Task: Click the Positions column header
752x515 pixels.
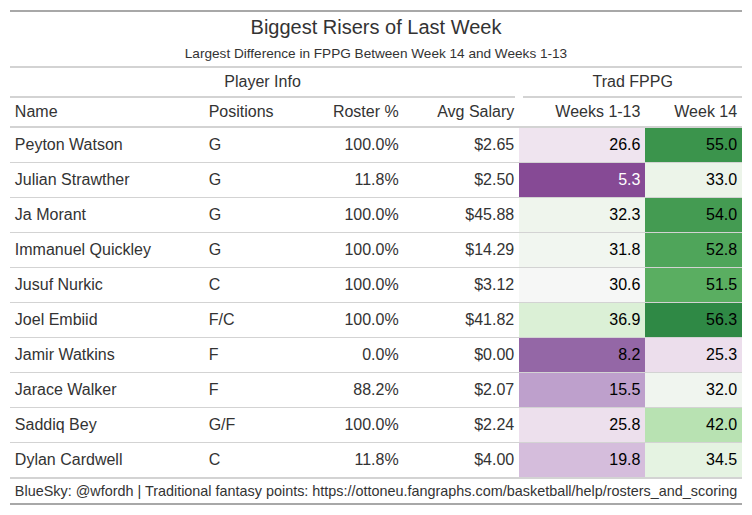Action: tap(241, 111)
